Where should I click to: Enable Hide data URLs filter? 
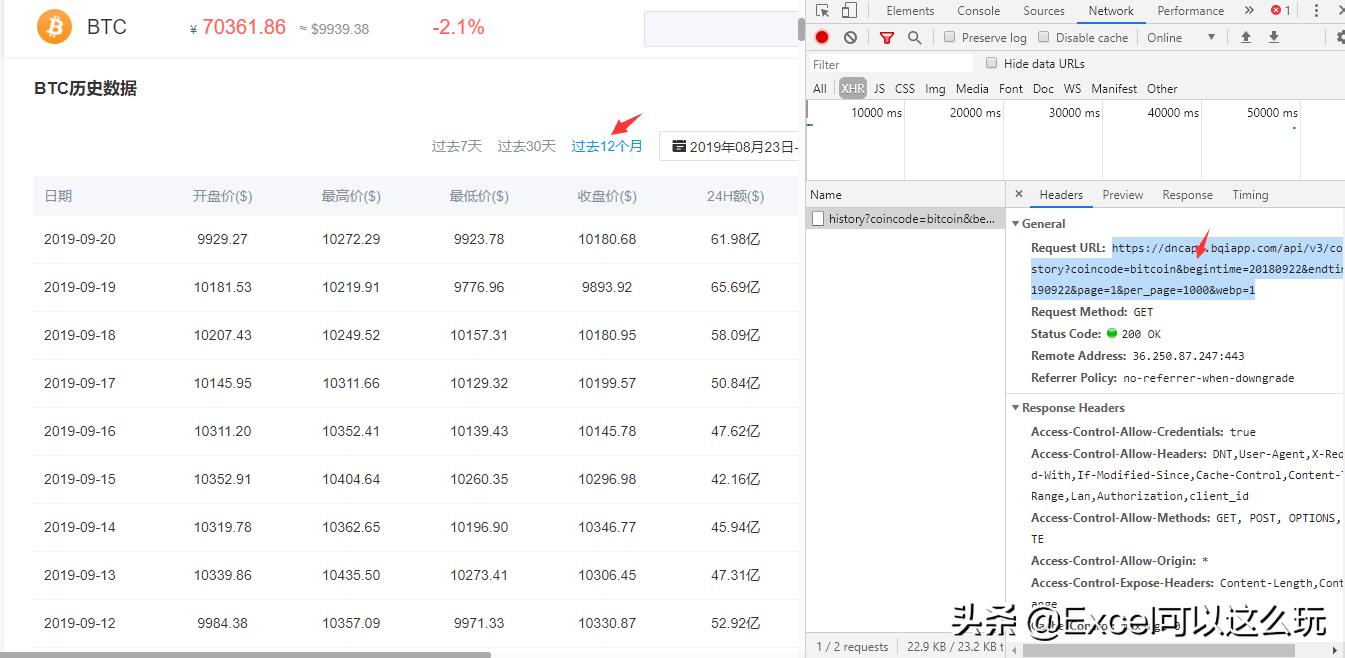click(991, 63)
